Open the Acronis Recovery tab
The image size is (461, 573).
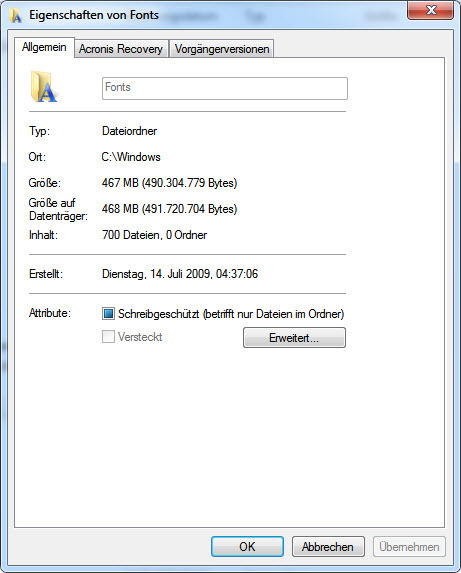[x=121, y=49]
